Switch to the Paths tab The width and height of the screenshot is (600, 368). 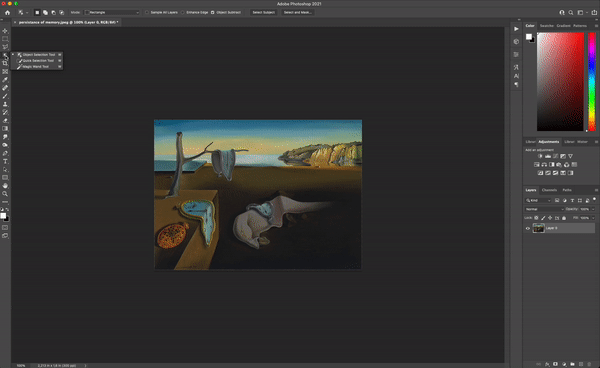[567, 190]
